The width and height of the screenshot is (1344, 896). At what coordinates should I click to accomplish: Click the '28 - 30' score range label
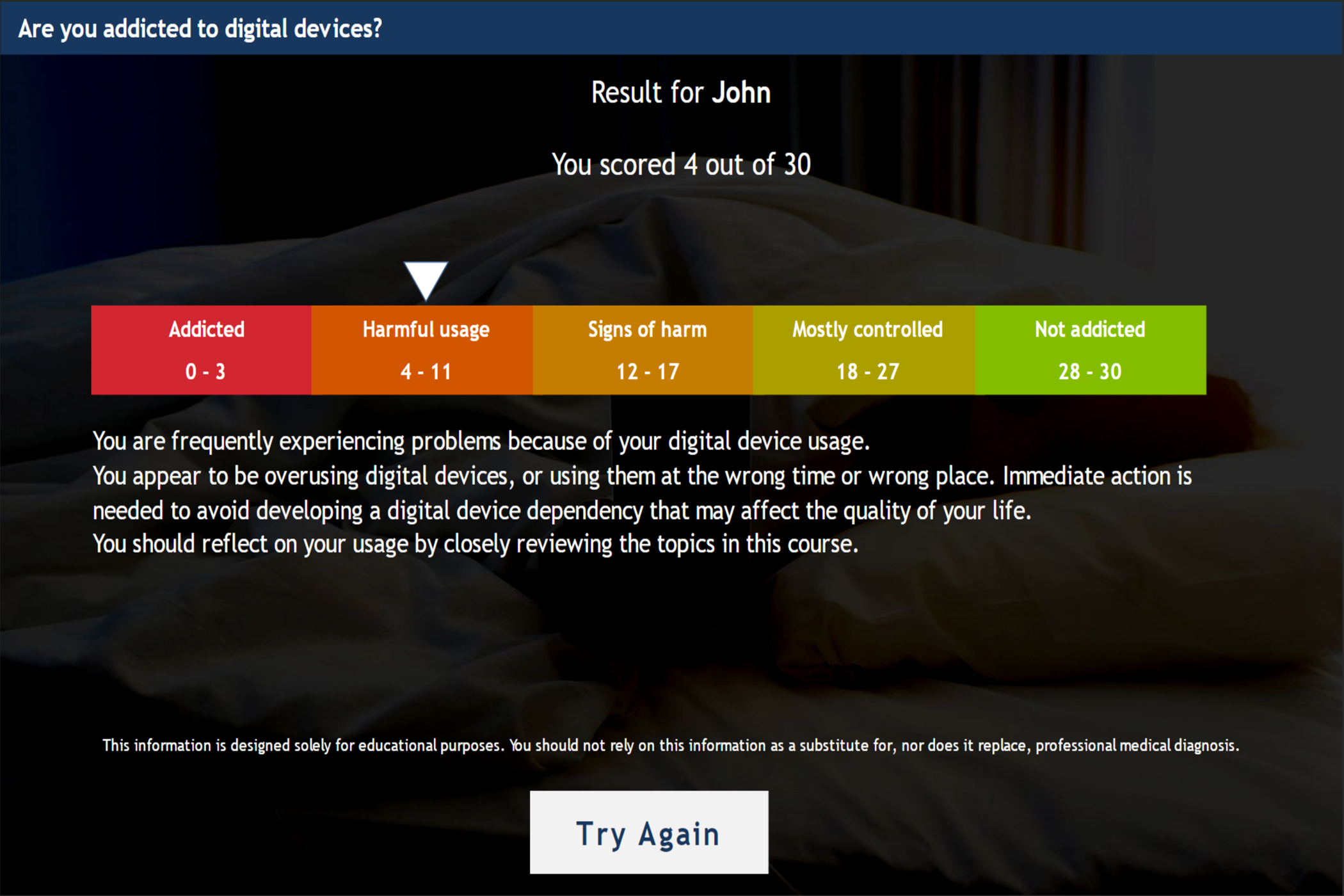tap(1090, 372)
